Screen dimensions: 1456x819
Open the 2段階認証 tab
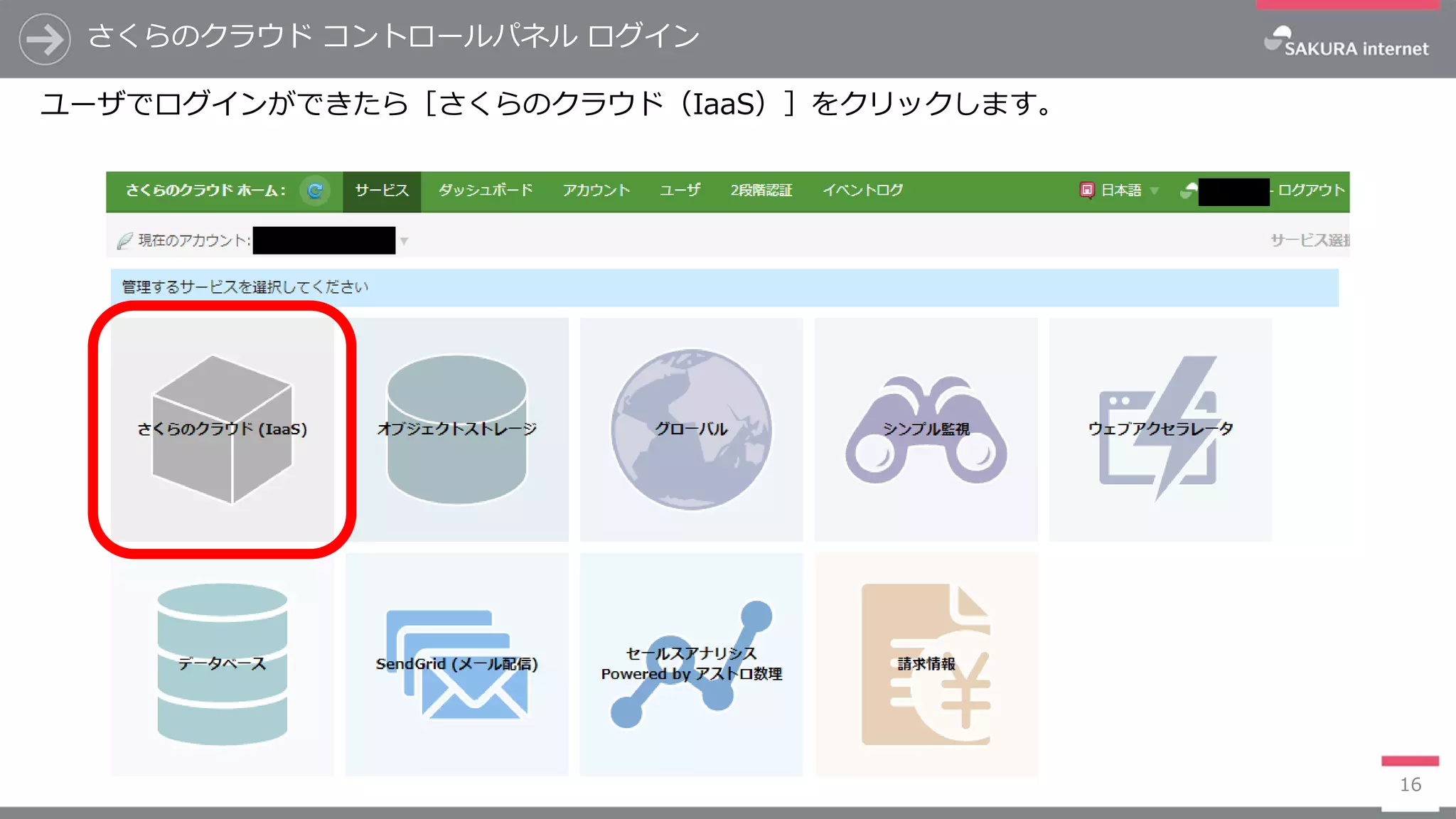tap(761, 191)
